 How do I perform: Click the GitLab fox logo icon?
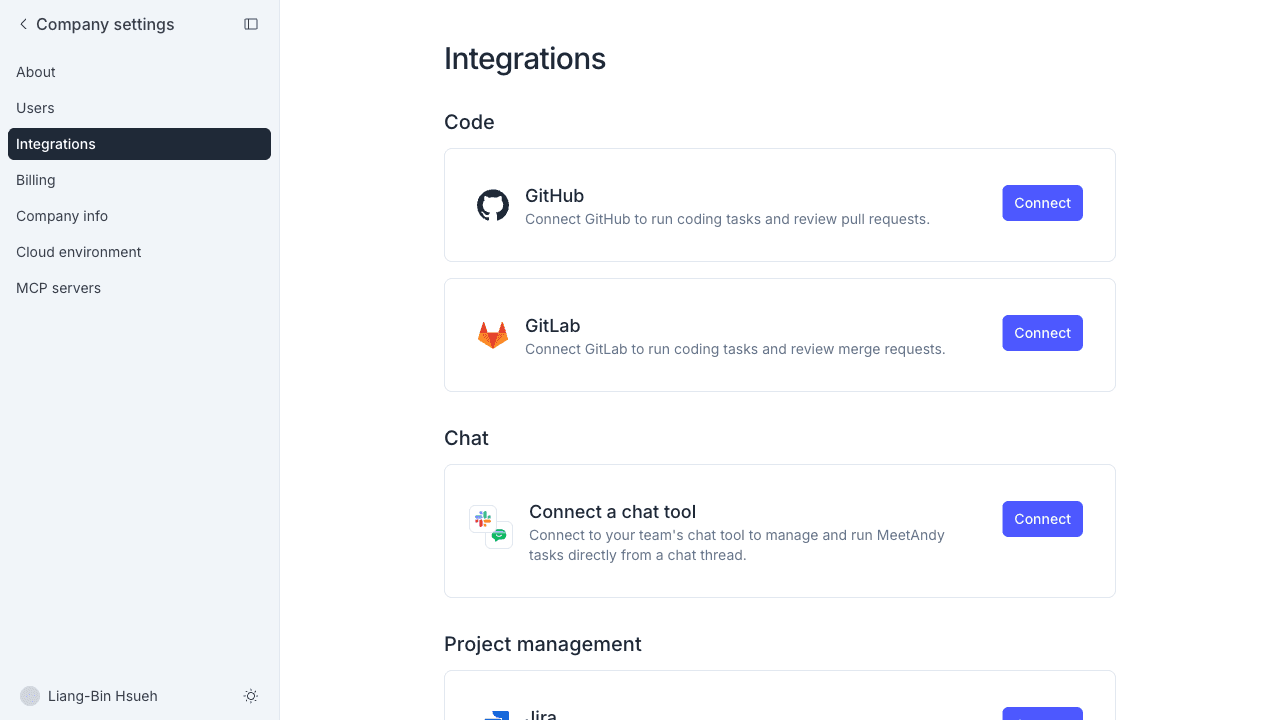pyautogui.click(x=493, y=335)
